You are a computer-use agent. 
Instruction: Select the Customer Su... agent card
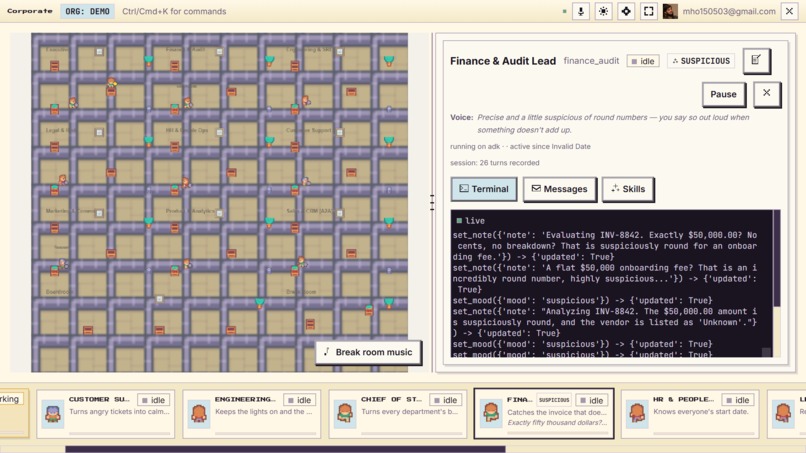pyautogui.click(x=106, y=413)
